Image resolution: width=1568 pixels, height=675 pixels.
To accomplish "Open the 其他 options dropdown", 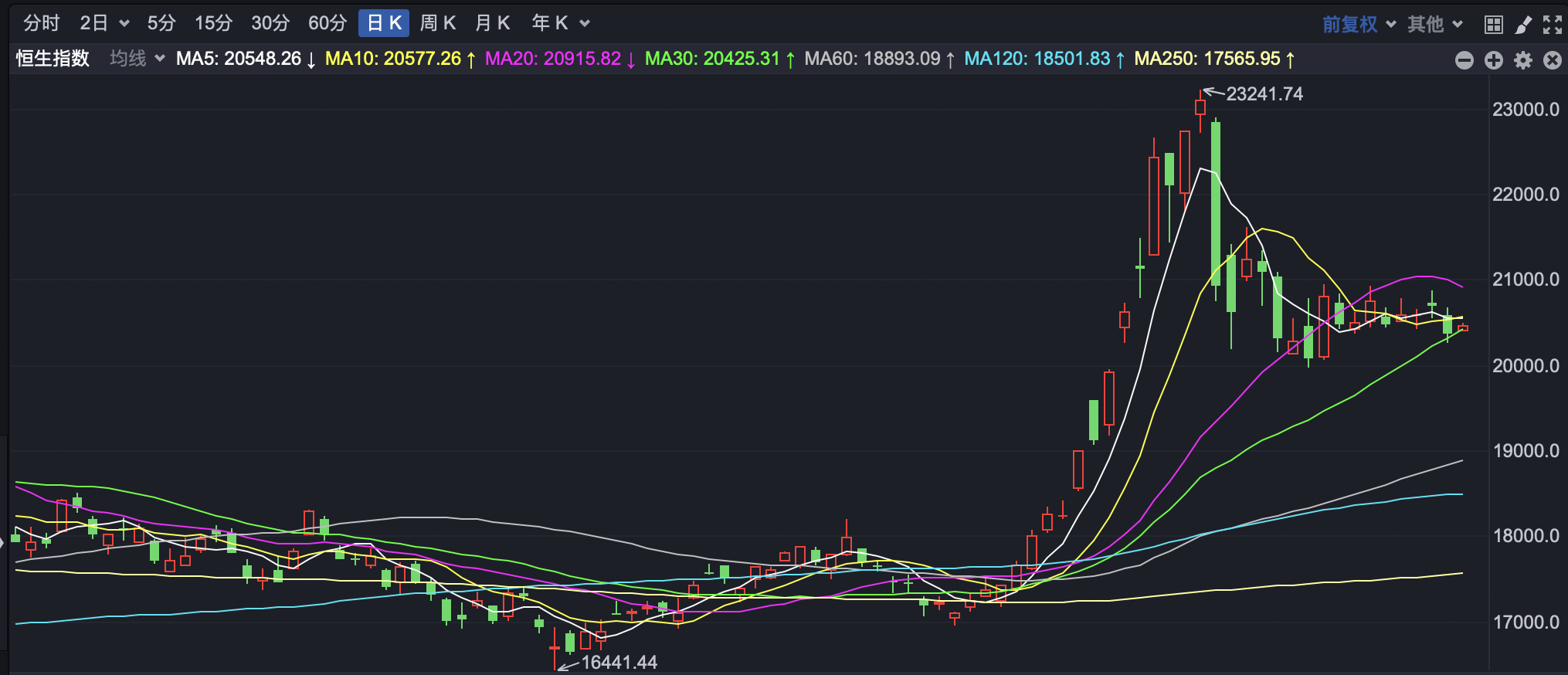I will coord(1434,24).
